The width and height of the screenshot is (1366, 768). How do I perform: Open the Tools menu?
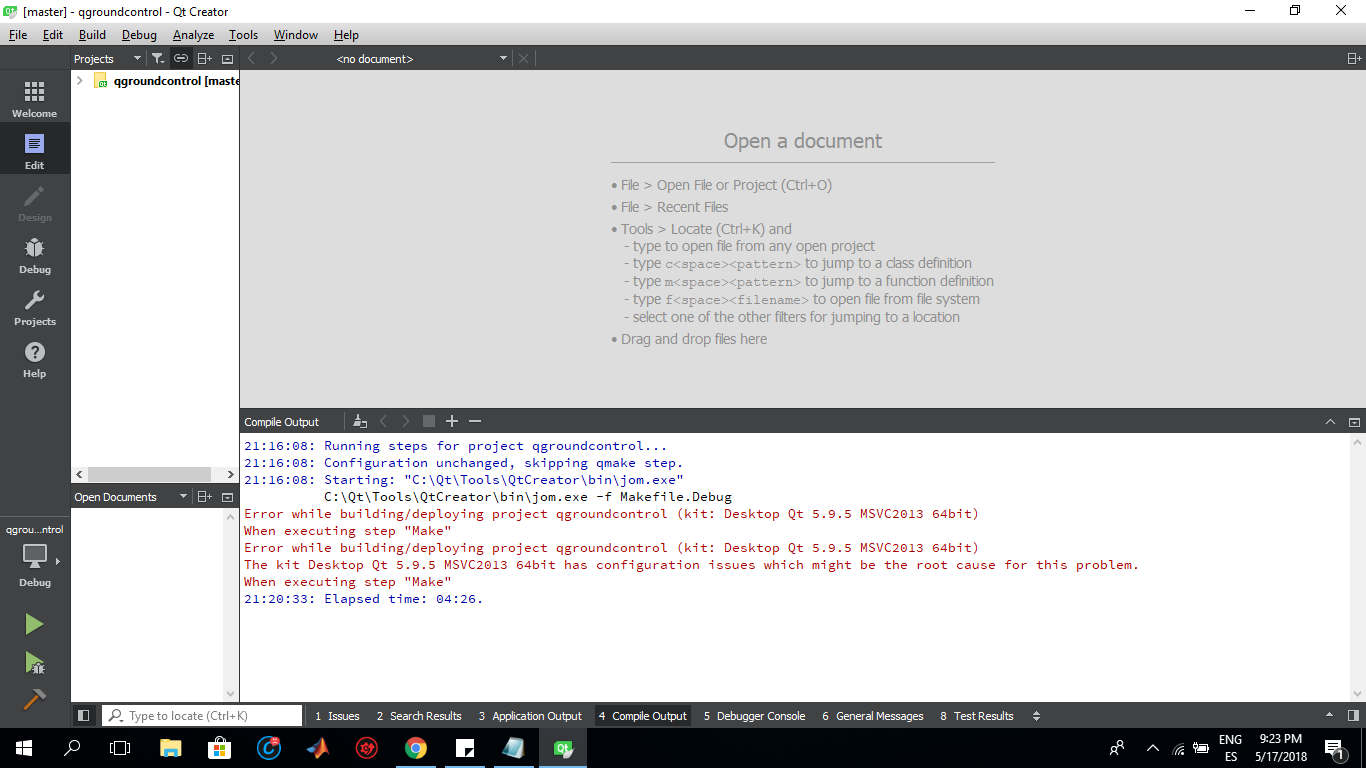[243, 35]
